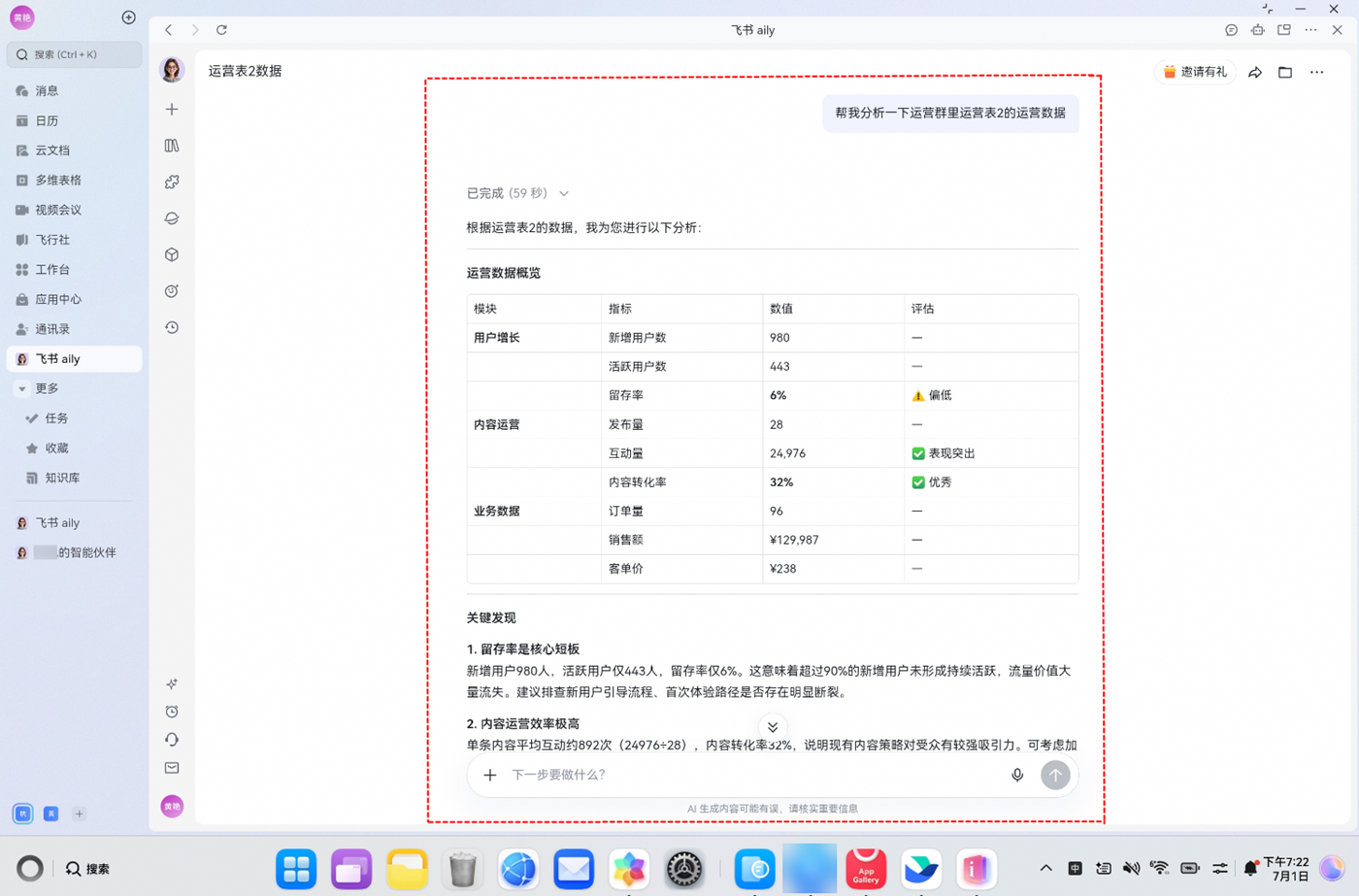Open the aily library books icon
Screen dimensions: 1359x896
172,146
